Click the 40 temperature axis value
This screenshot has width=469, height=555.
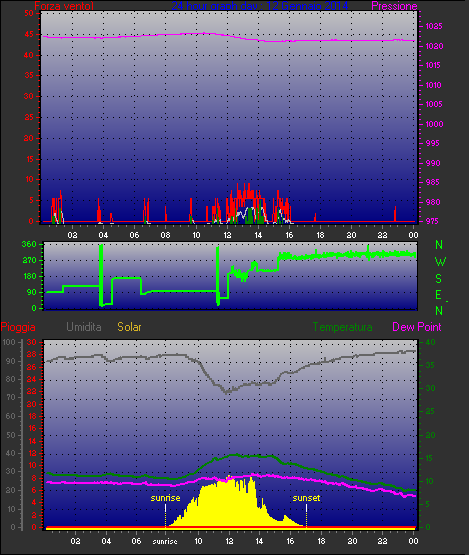pyautogui.click(x=430, y=342)
